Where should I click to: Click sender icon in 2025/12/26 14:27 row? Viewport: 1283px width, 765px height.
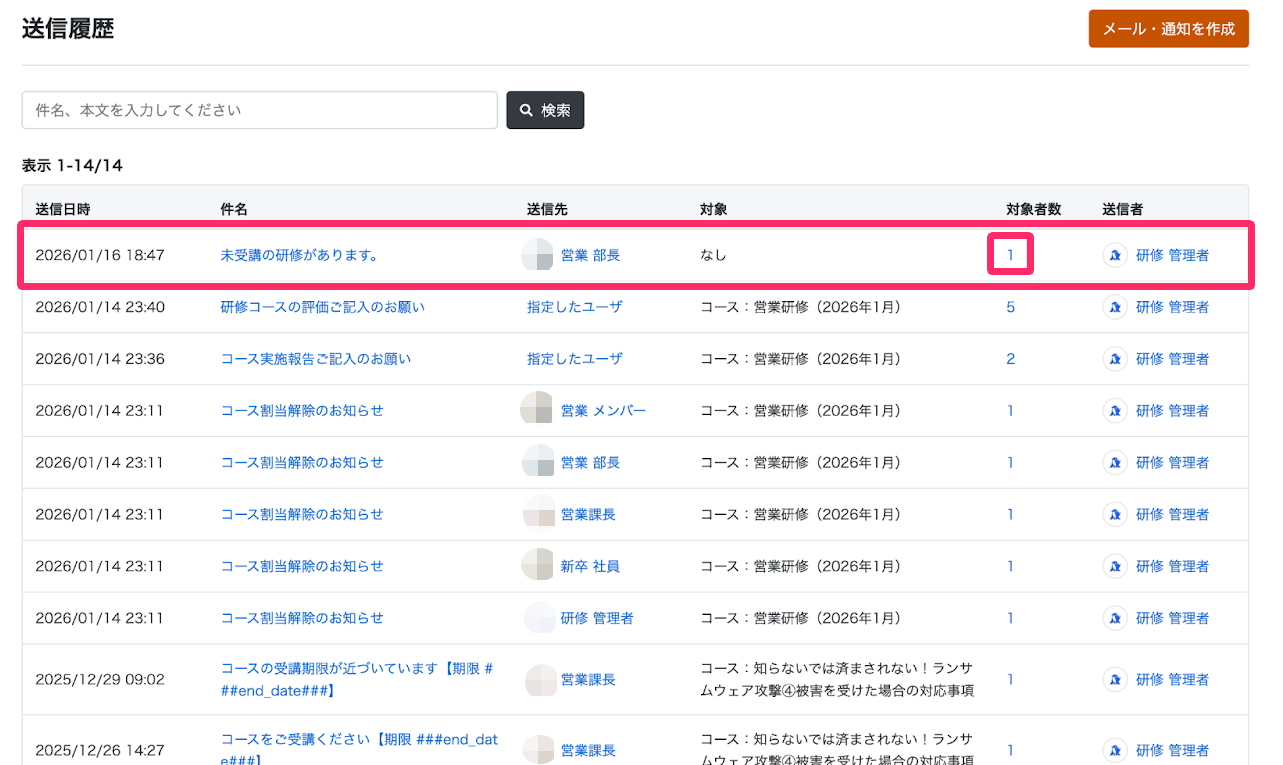[1115, 750]
